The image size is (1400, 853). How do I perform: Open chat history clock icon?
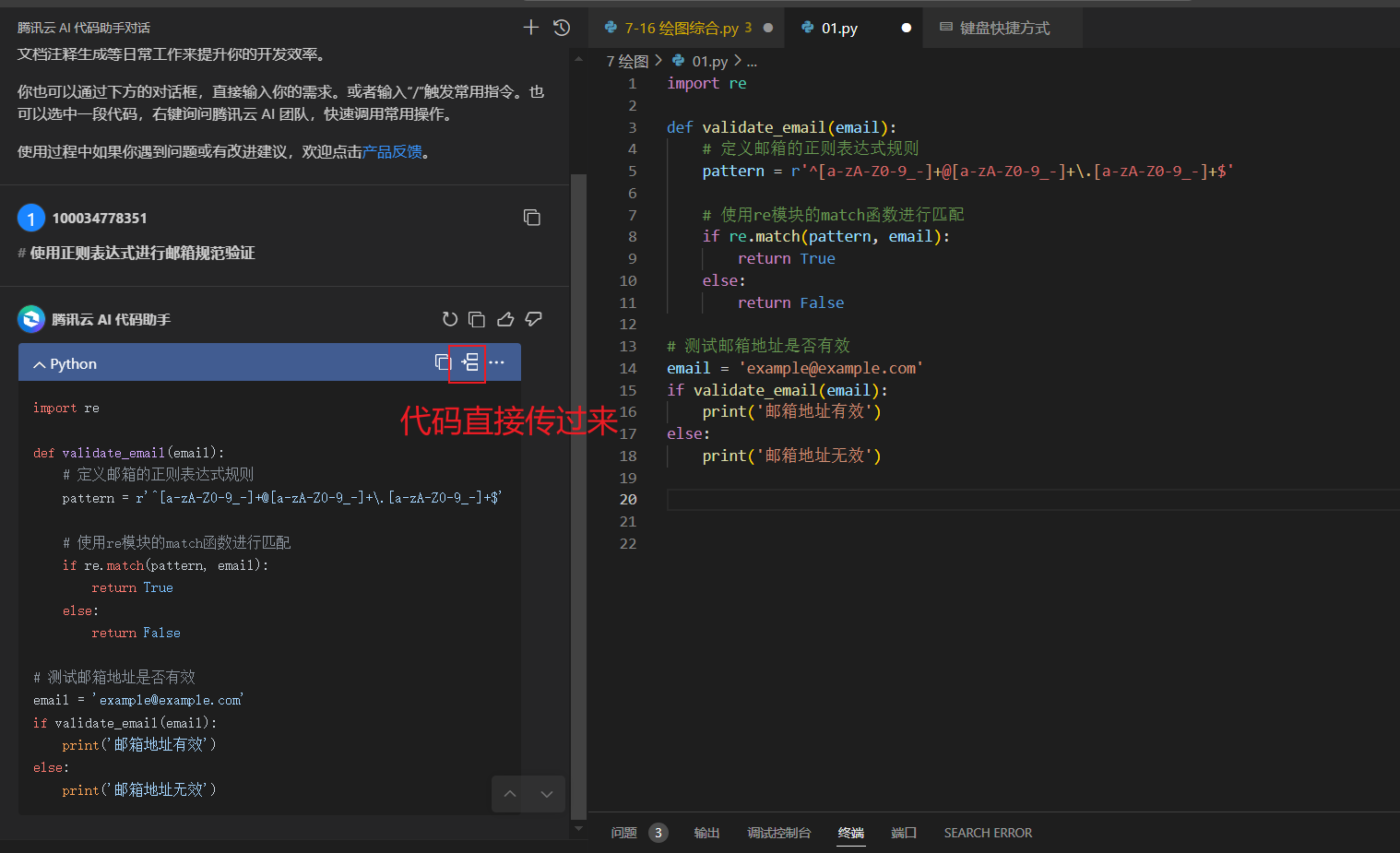(x=562, y=28)
